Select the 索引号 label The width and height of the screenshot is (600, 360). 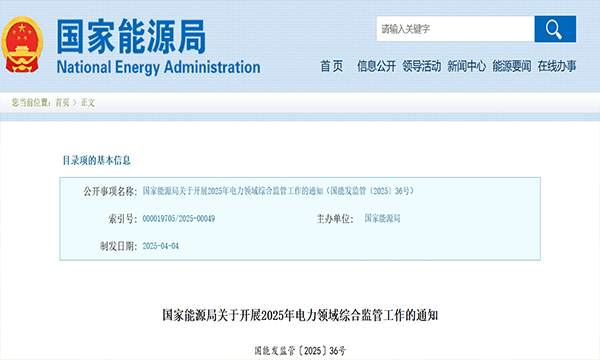tap(122, 219)
